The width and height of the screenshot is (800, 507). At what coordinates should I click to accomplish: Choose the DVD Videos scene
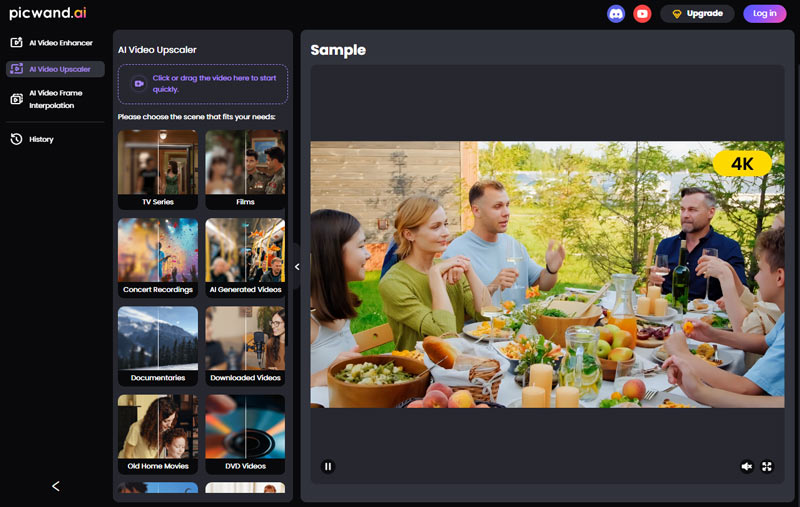coord(245,434)
